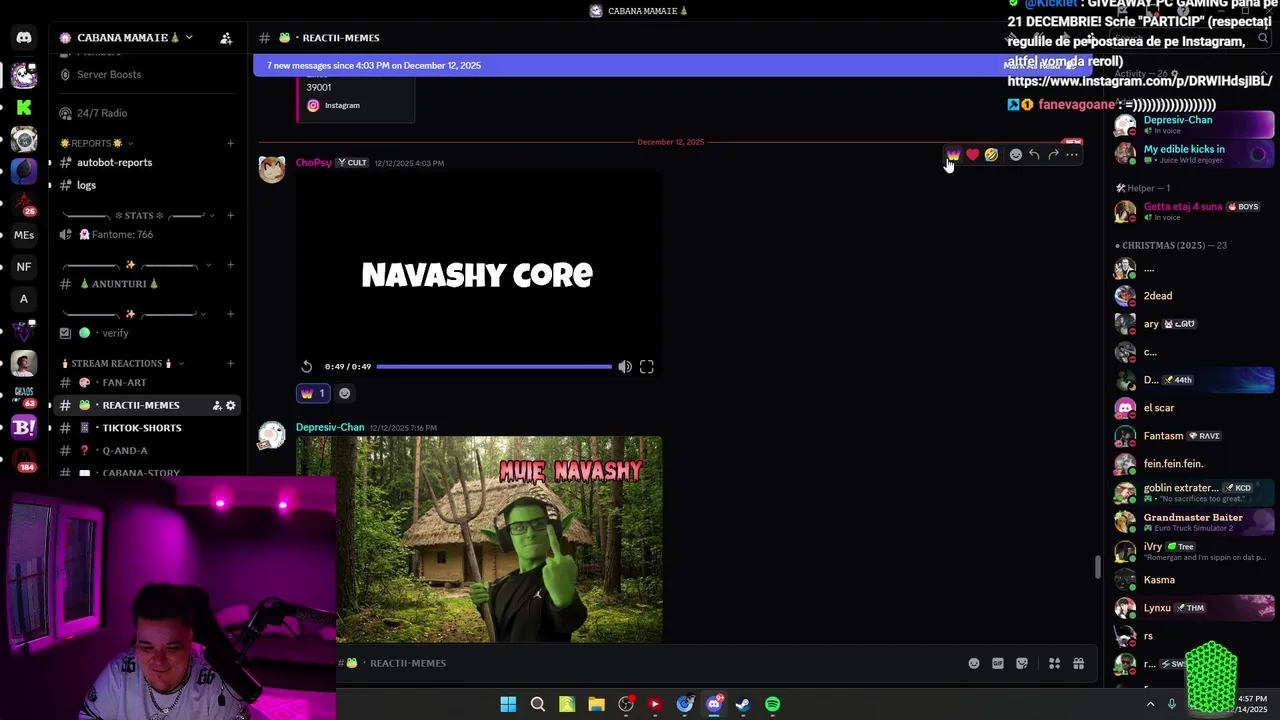
Task: Open the NF server icon
Action: click(x=24, y=267)
